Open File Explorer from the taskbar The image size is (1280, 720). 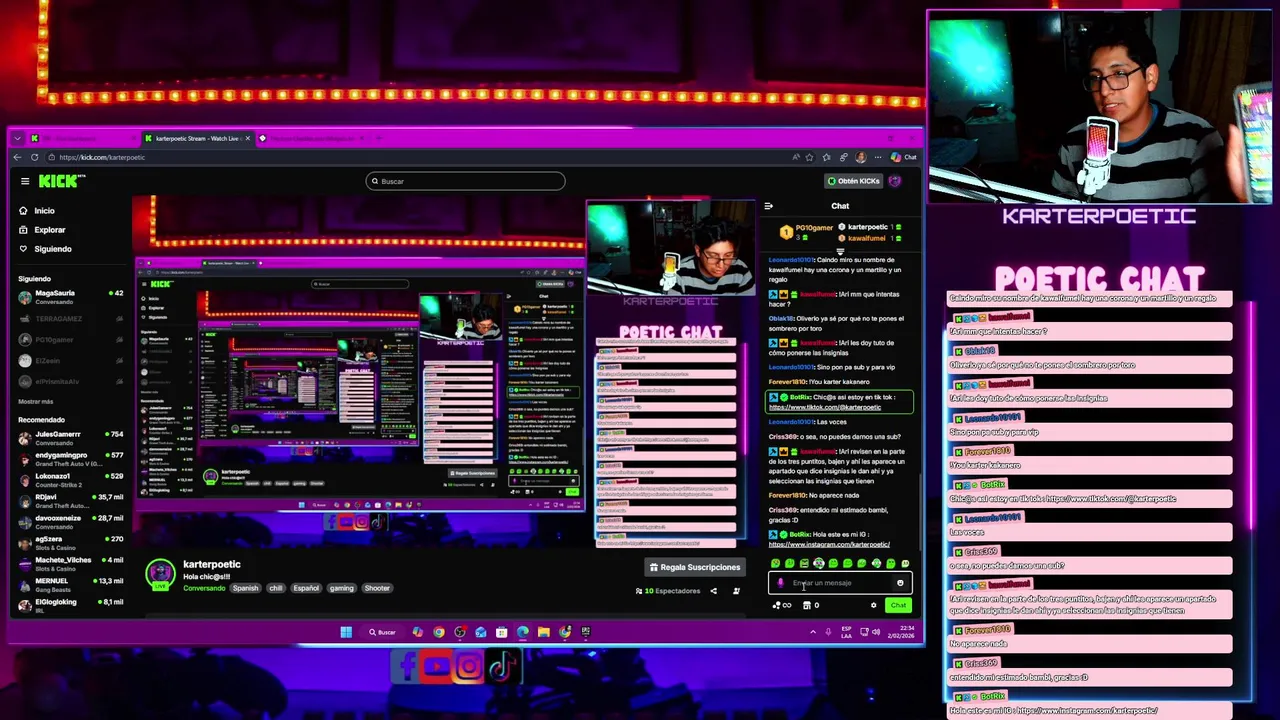[544, 632]
